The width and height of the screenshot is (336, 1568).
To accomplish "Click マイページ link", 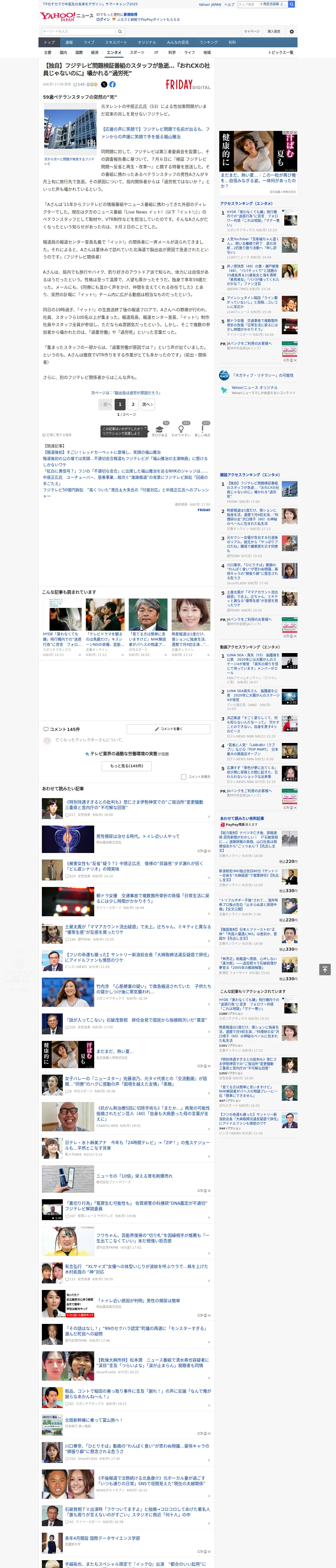I will tap(251, 32).
